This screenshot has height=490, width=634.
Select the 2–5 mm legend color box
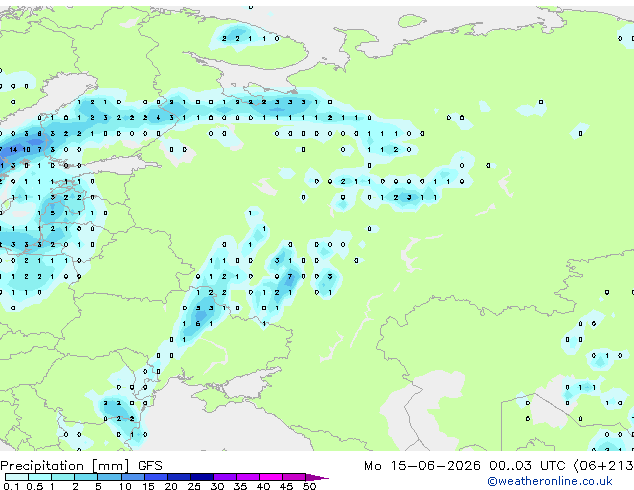86,477
